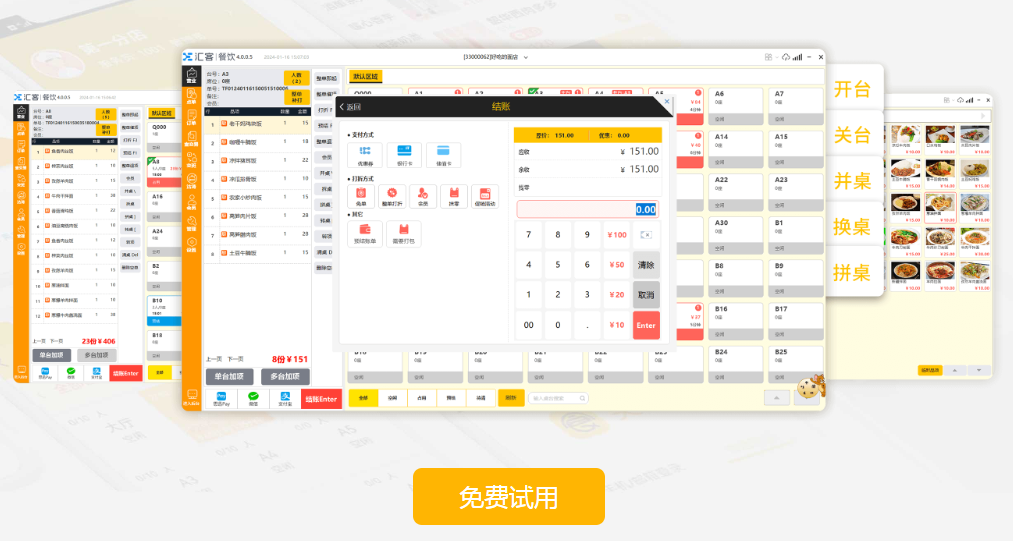Click the red 结账Enter button in main window
The height and width of the screenshot is (541, 1013).
pos(321,399)
